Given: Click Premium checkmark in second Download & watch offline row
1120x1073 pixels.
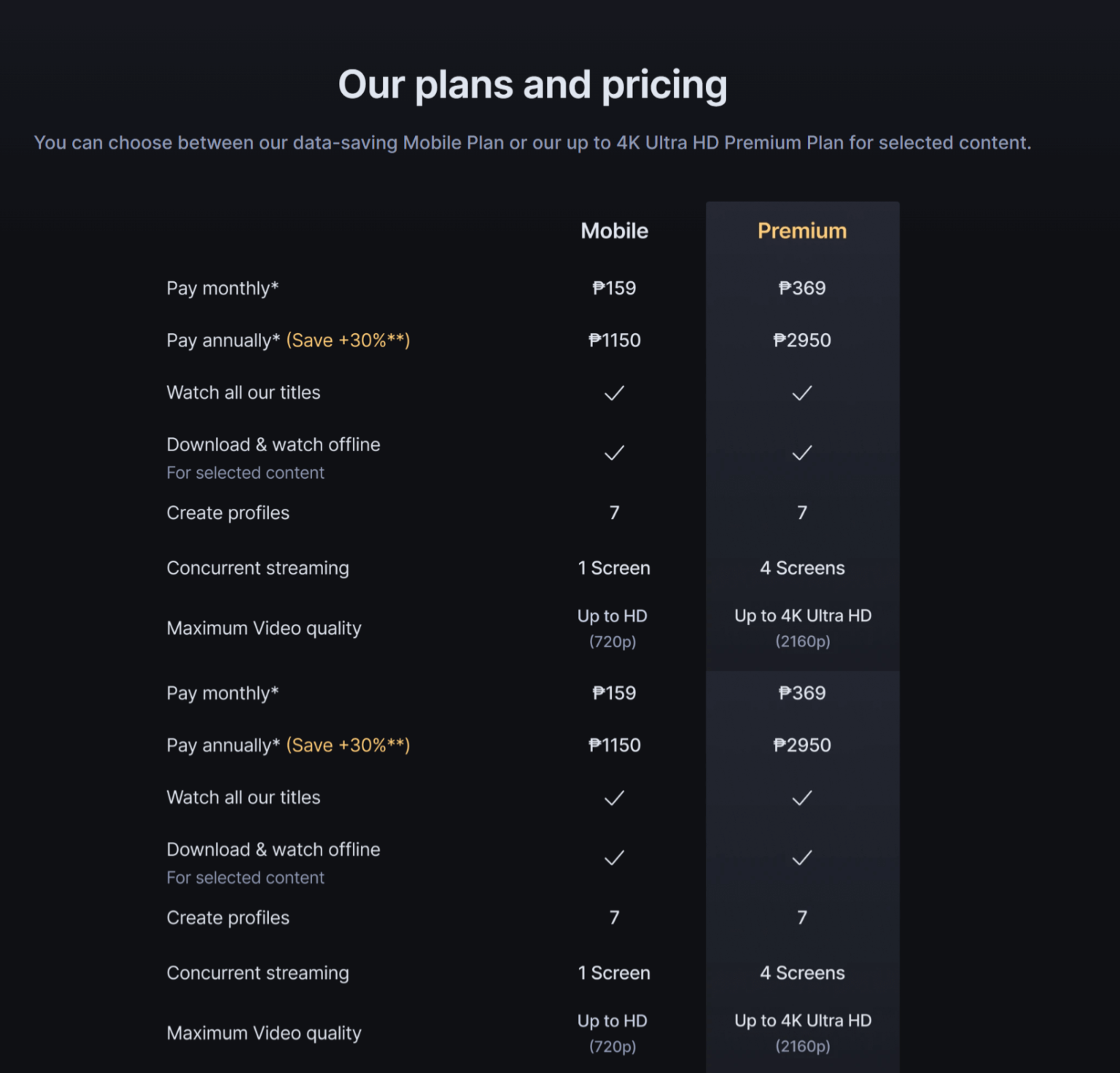Looking at the screenshot, I should (801, 857).
